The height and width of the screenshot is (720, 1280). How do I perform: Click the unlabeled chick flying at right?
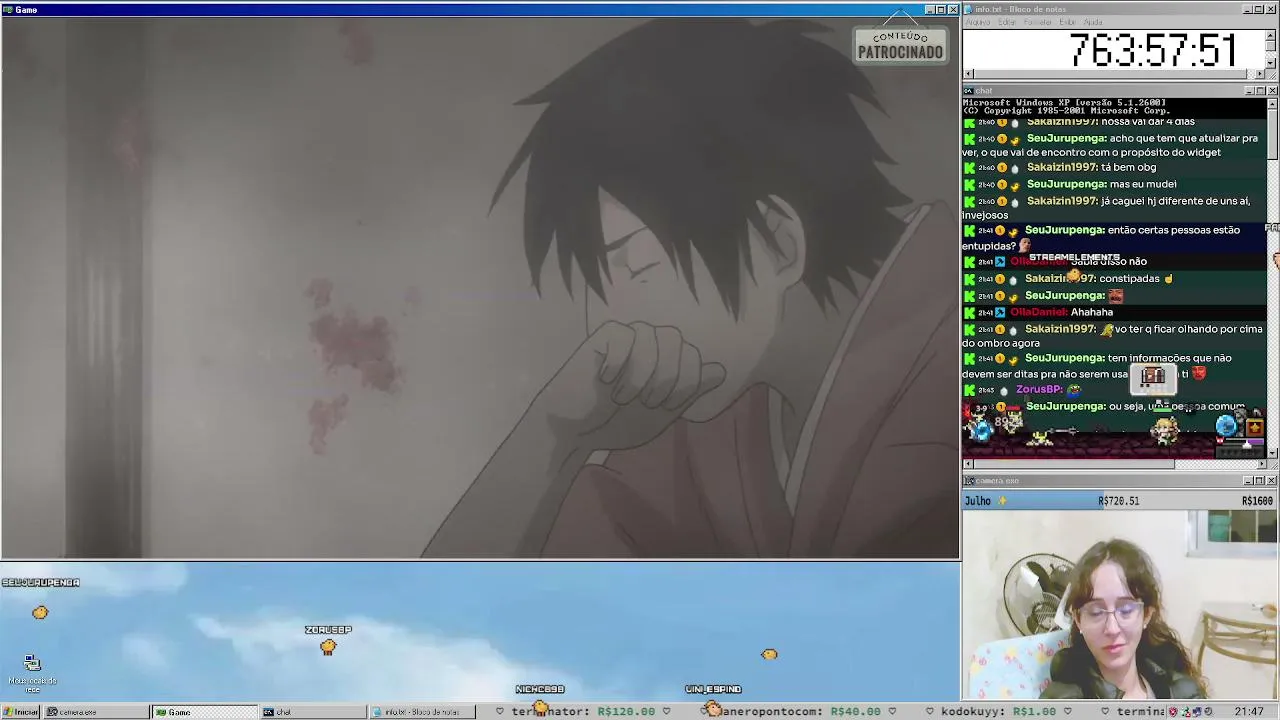click(x=769, y=654)
